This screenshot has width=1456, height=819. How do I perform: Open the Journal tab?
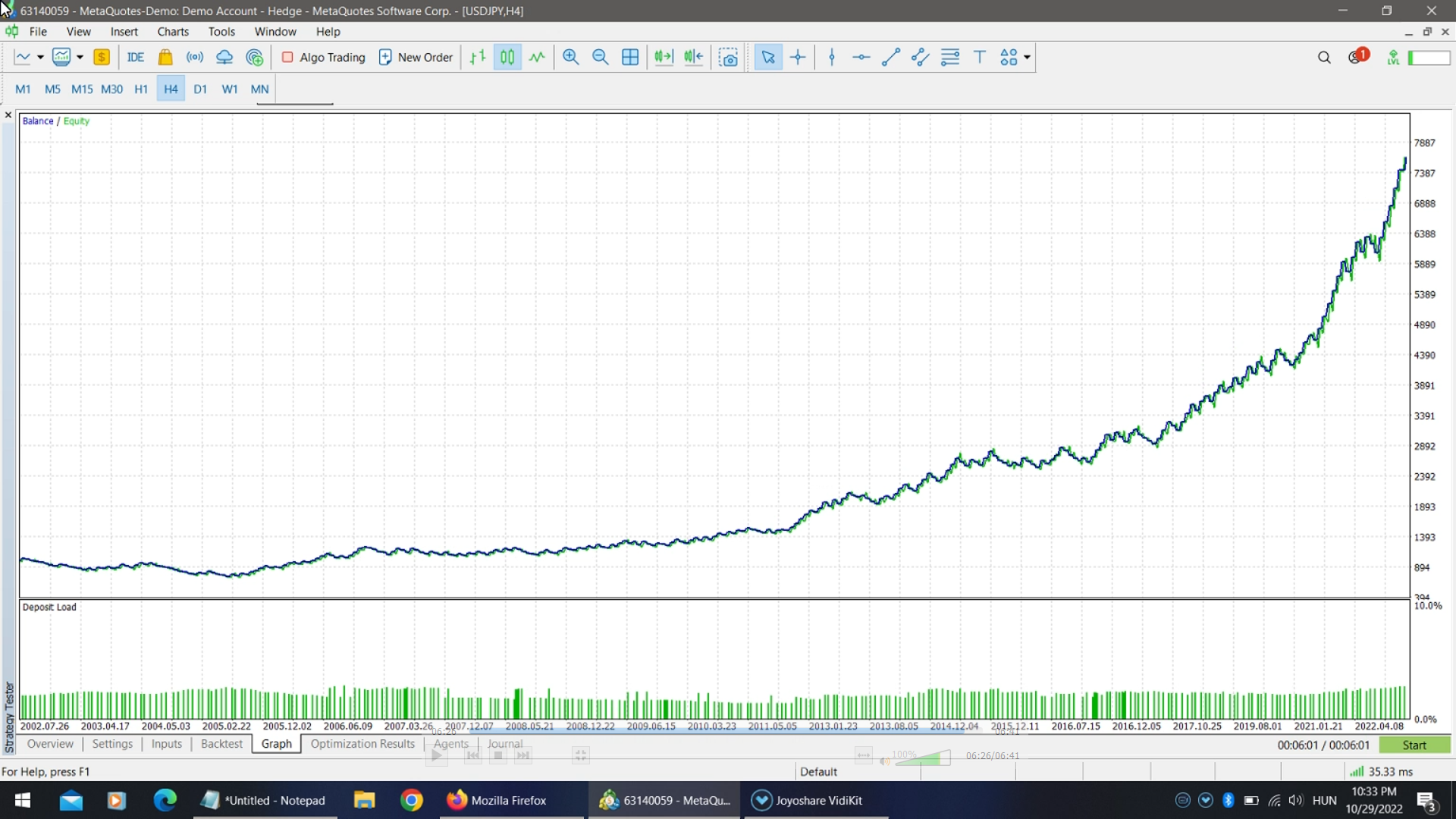[x=505, y=744]
